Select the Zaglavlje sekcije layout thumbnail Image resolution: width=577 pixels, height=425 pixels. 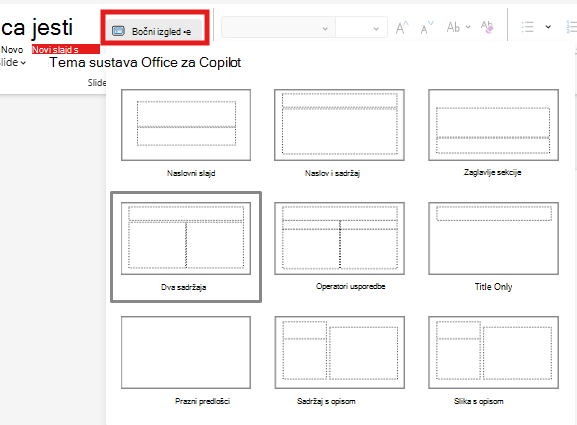pyautogui.click(x=493, y=133)
